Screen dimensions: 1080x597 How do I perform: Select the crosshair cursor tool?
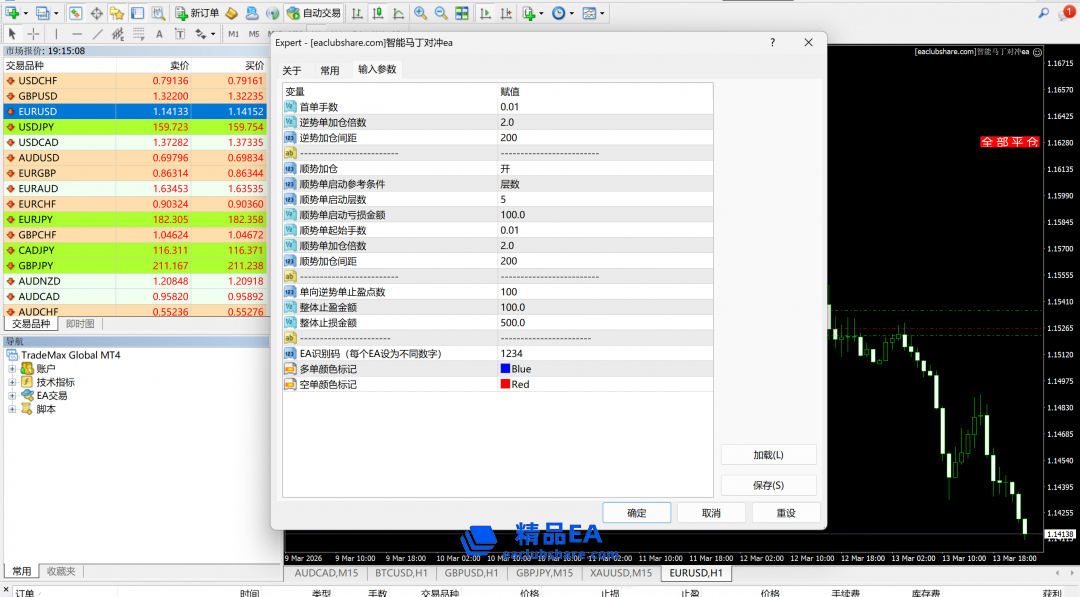tap(33, 34)
